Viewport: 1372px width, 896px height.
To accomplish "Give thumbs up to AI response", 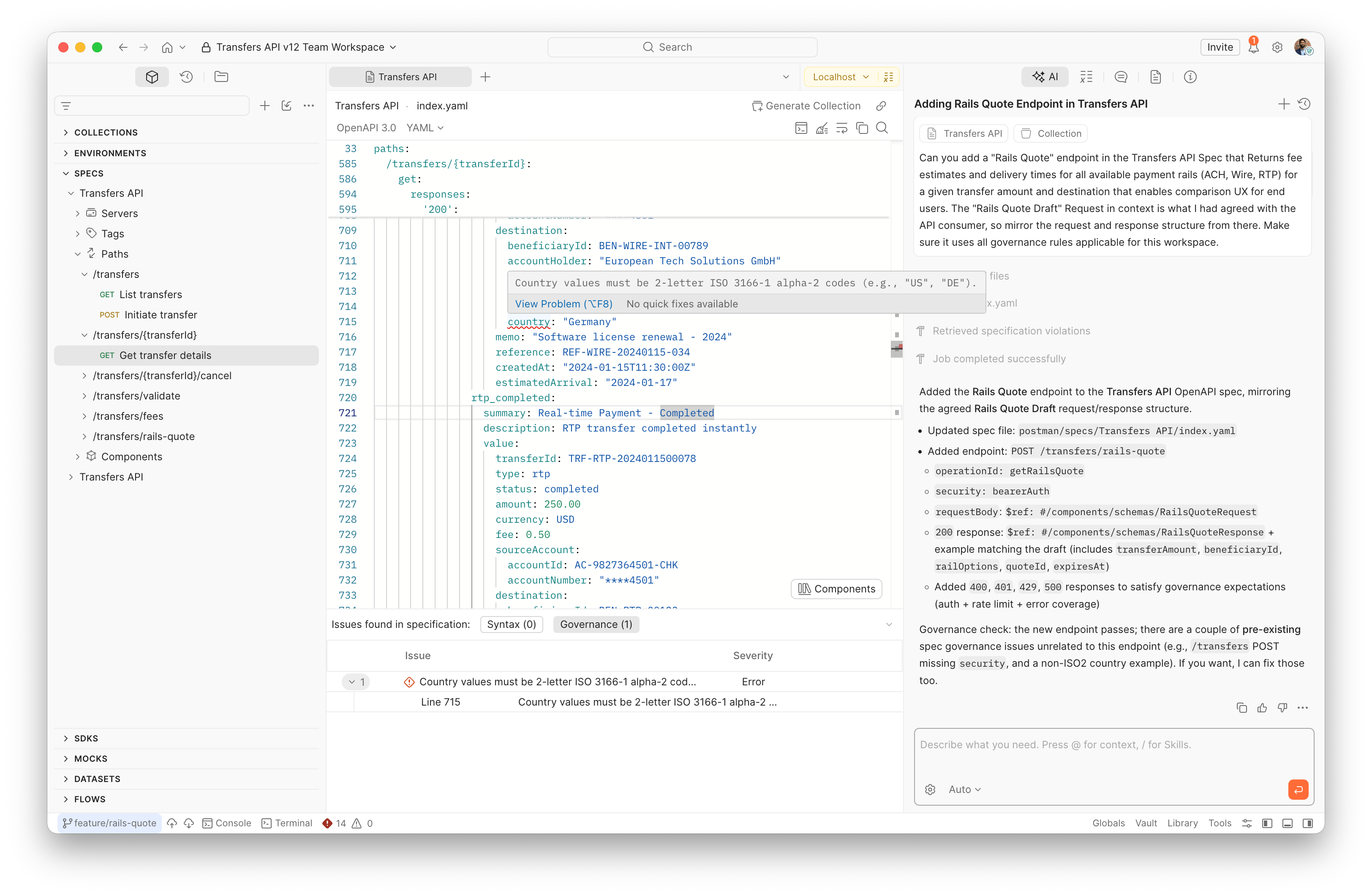I will point(1262,708).
